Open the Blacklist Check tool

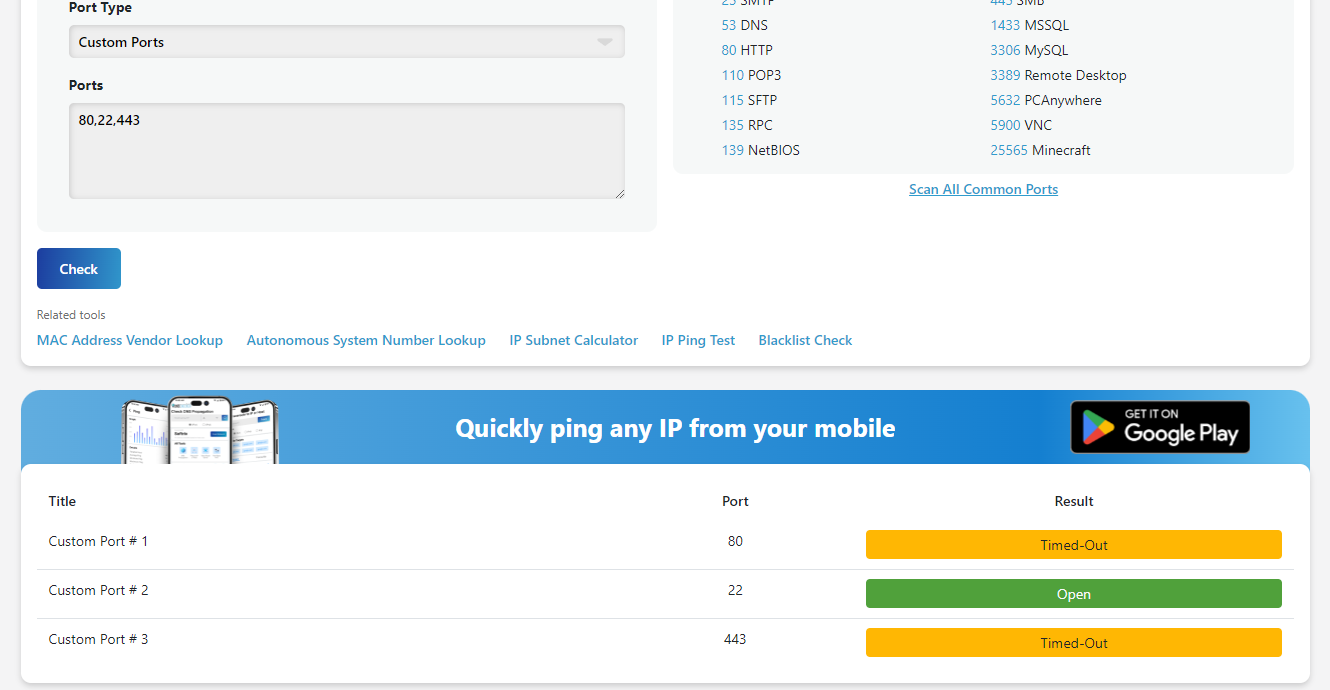click(x=805, y=340)
